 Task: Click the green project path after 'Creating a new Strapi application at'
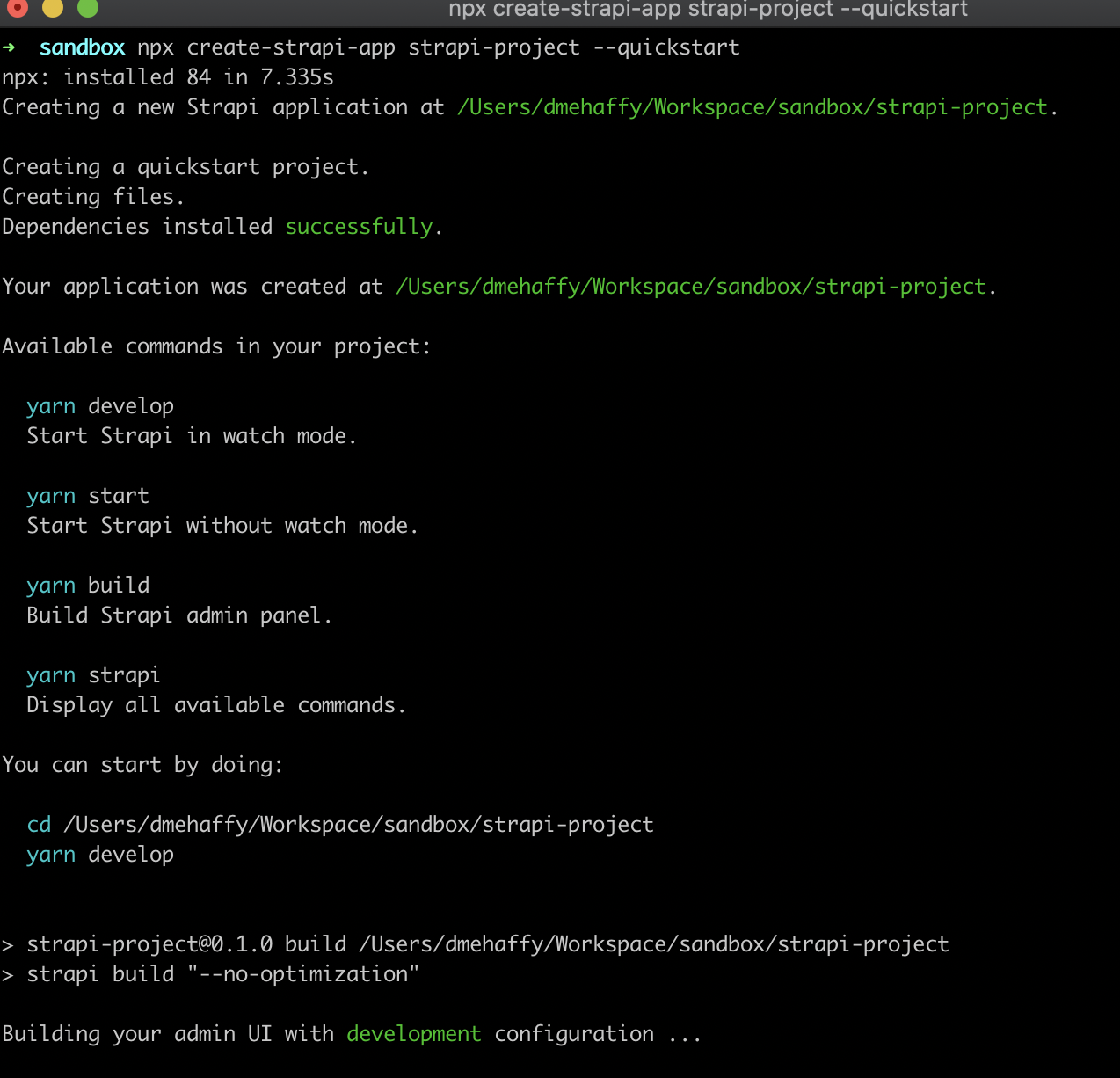(x=753, y=107)
